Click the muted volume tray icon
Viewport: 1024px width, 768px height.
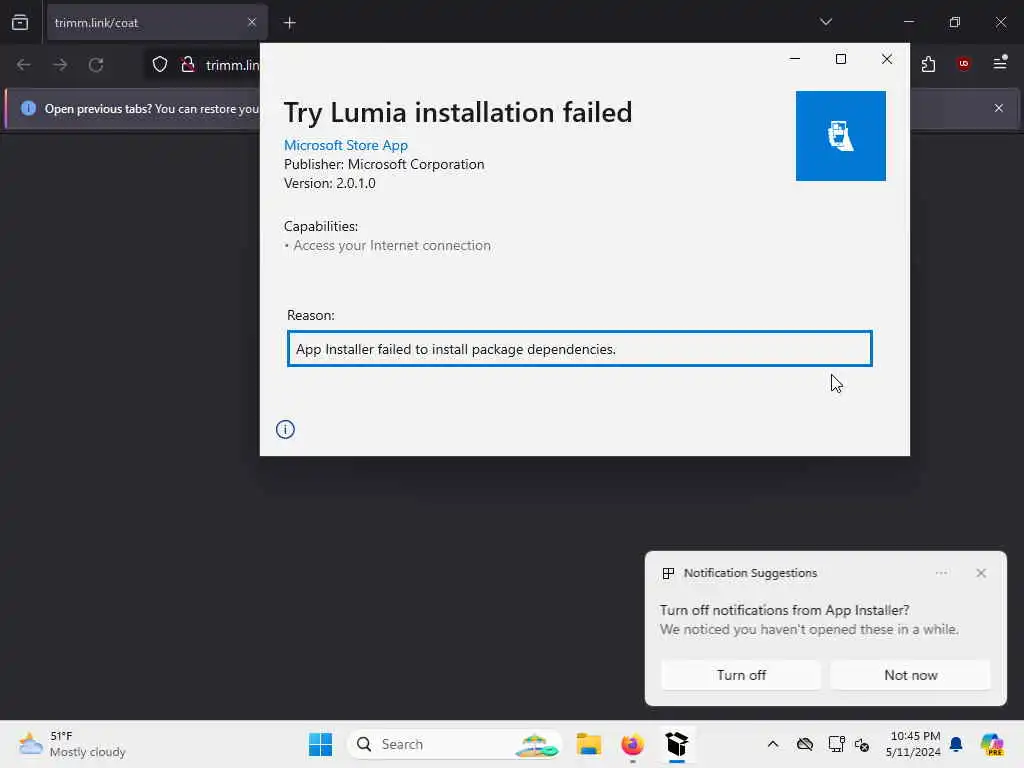(861, 744)
